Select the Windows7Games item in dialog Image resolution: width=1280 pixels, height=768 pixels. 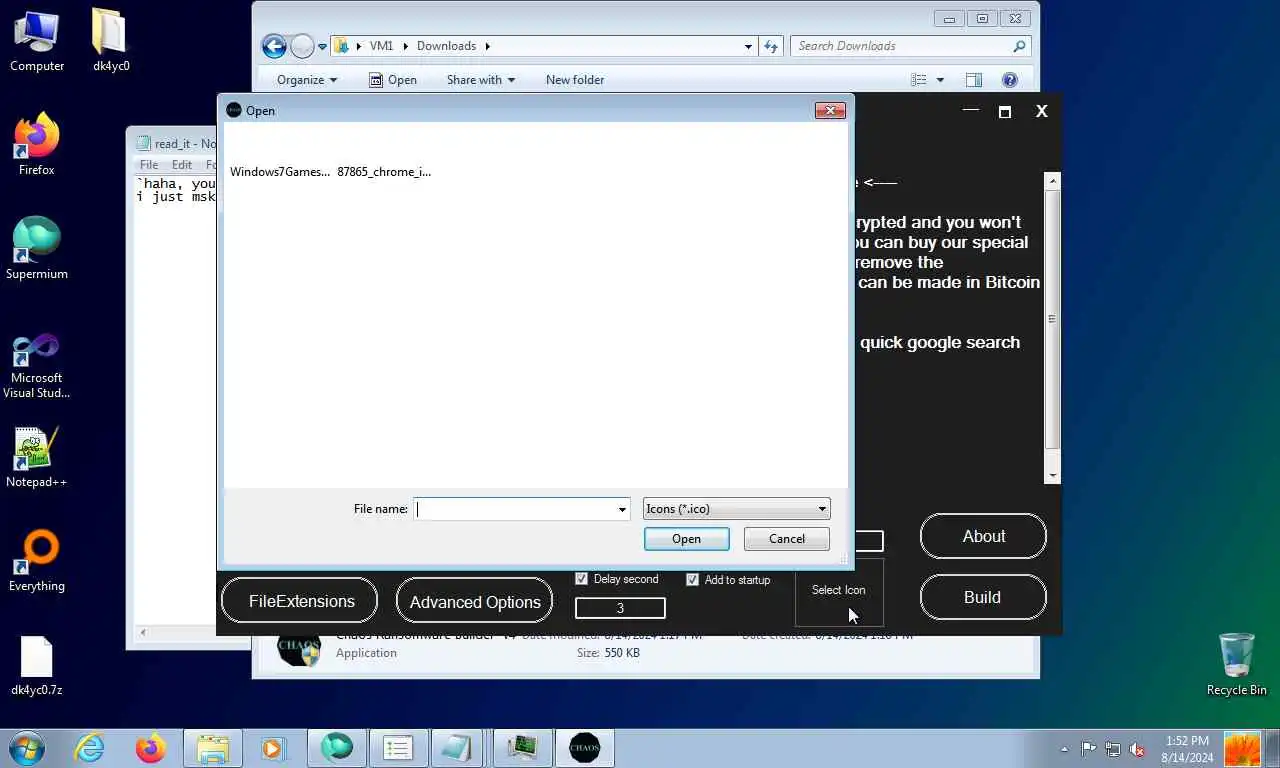280,172
